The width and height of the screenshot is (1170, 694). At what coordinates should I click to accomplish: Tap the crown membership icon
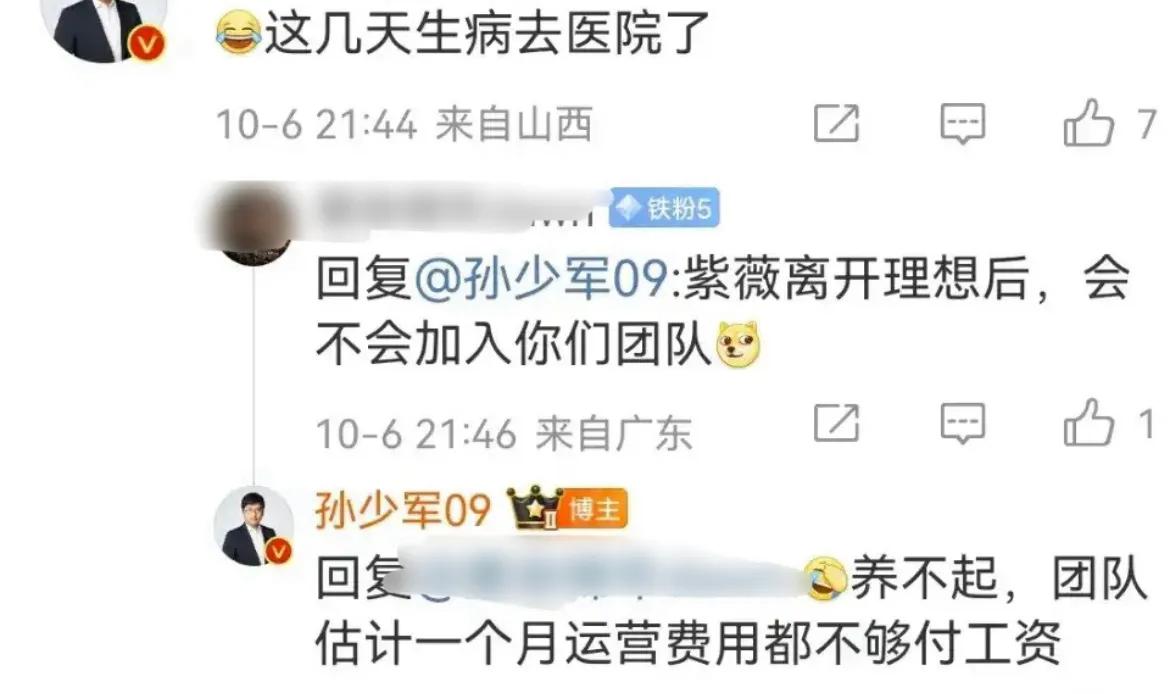point(534,508)
